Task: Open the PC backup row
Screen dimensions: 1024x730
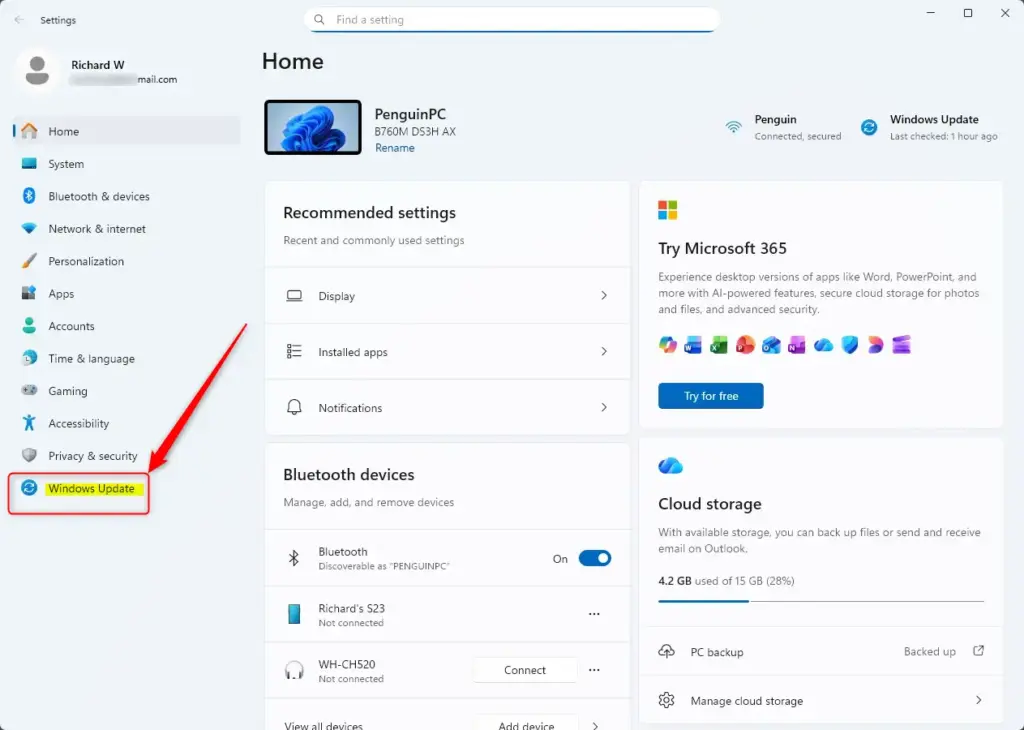Action: tap(821, 651)
